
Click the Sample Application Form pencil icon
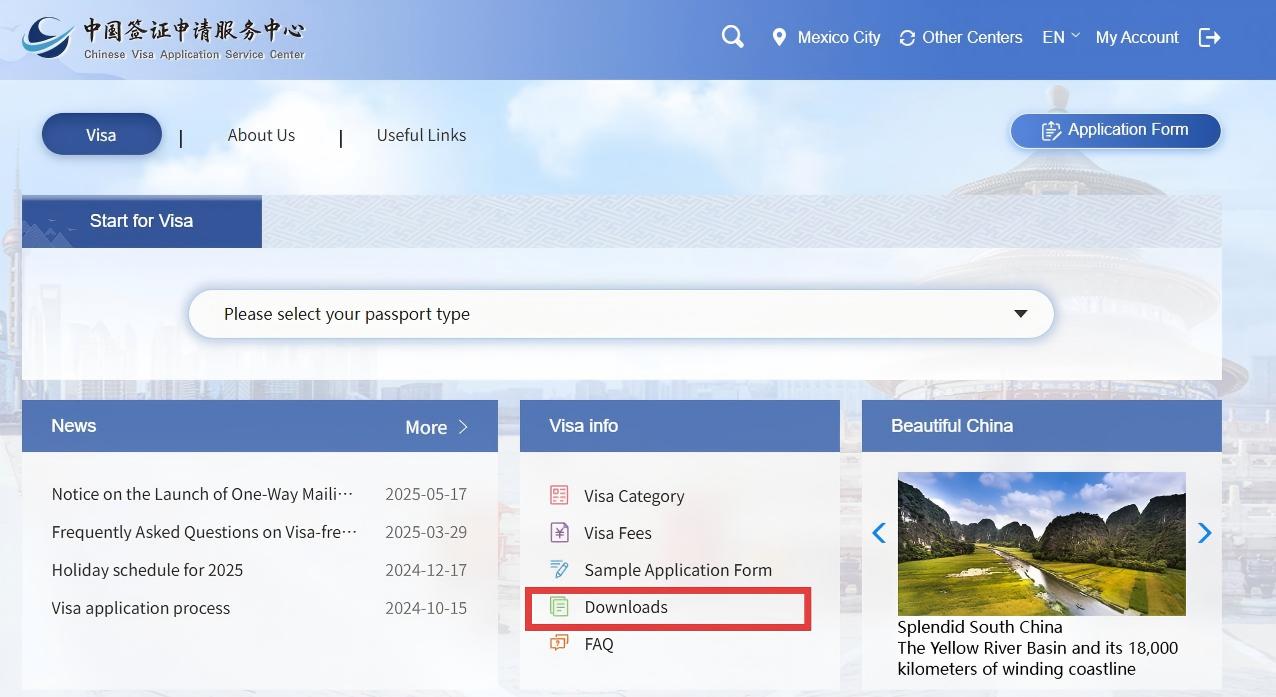559,570
